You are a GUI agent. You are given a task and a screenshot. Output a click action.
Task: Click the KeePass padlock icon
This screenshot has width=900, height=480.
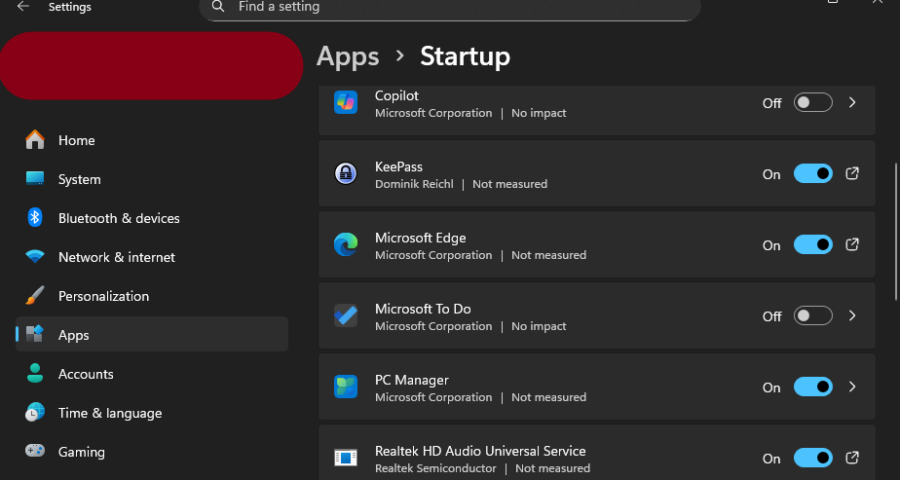click(346, 173)
